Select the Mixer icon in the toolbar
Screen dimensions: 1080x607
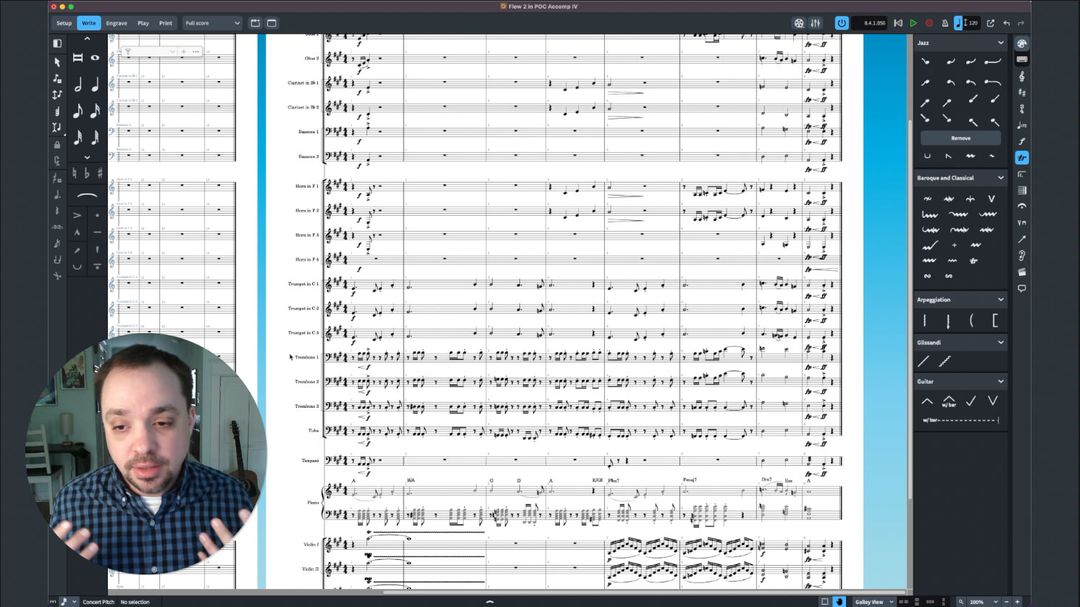(816, 23)
